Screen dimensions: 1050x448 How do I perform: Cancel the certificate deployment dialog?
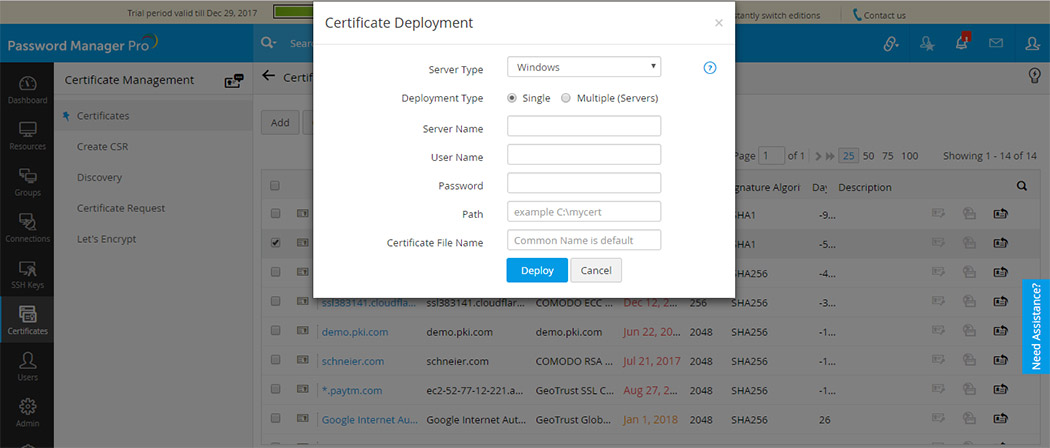tap(596, 270)
